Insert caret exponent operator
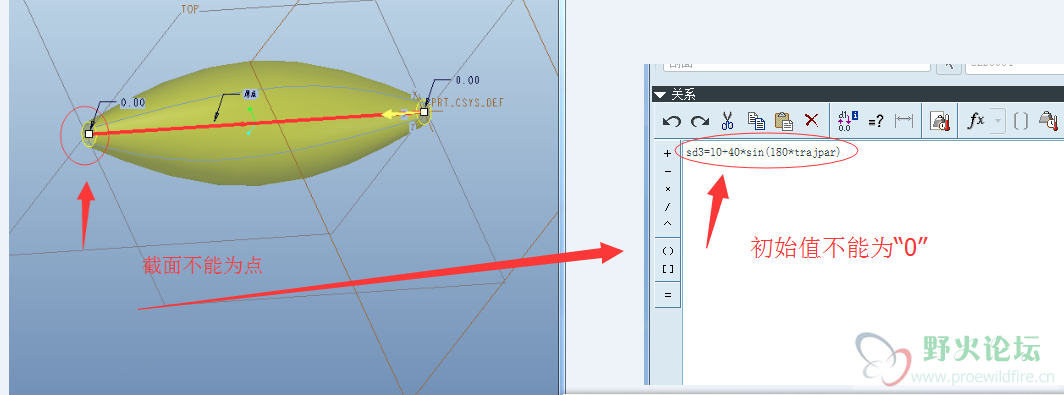This screenshot has width=1064, height=395. click(x=668, y=223)
